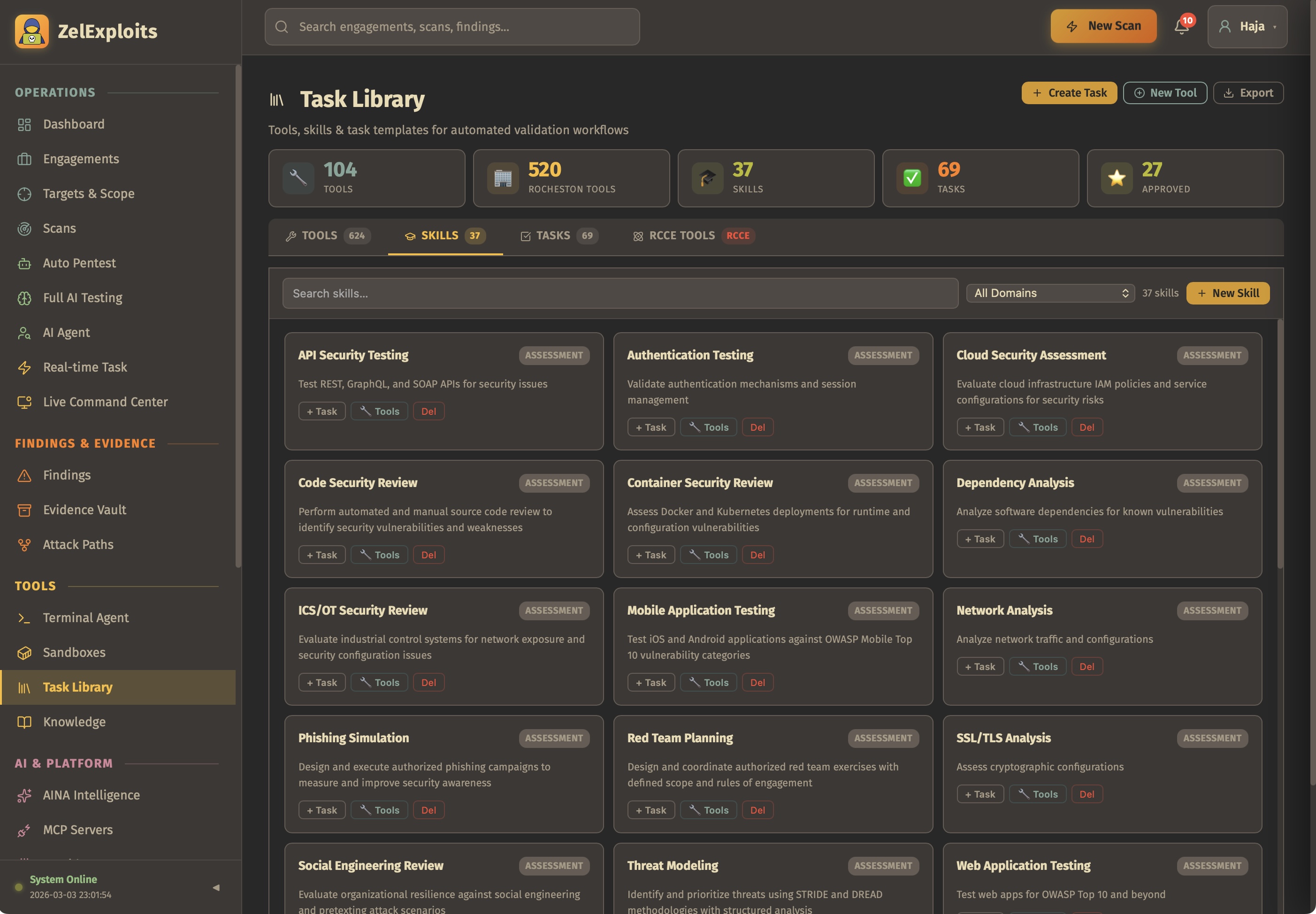The width and height of the screenshot is (1316, 914).
Task: Select the Scans icon in the sidebar
Action: [24, 228]
